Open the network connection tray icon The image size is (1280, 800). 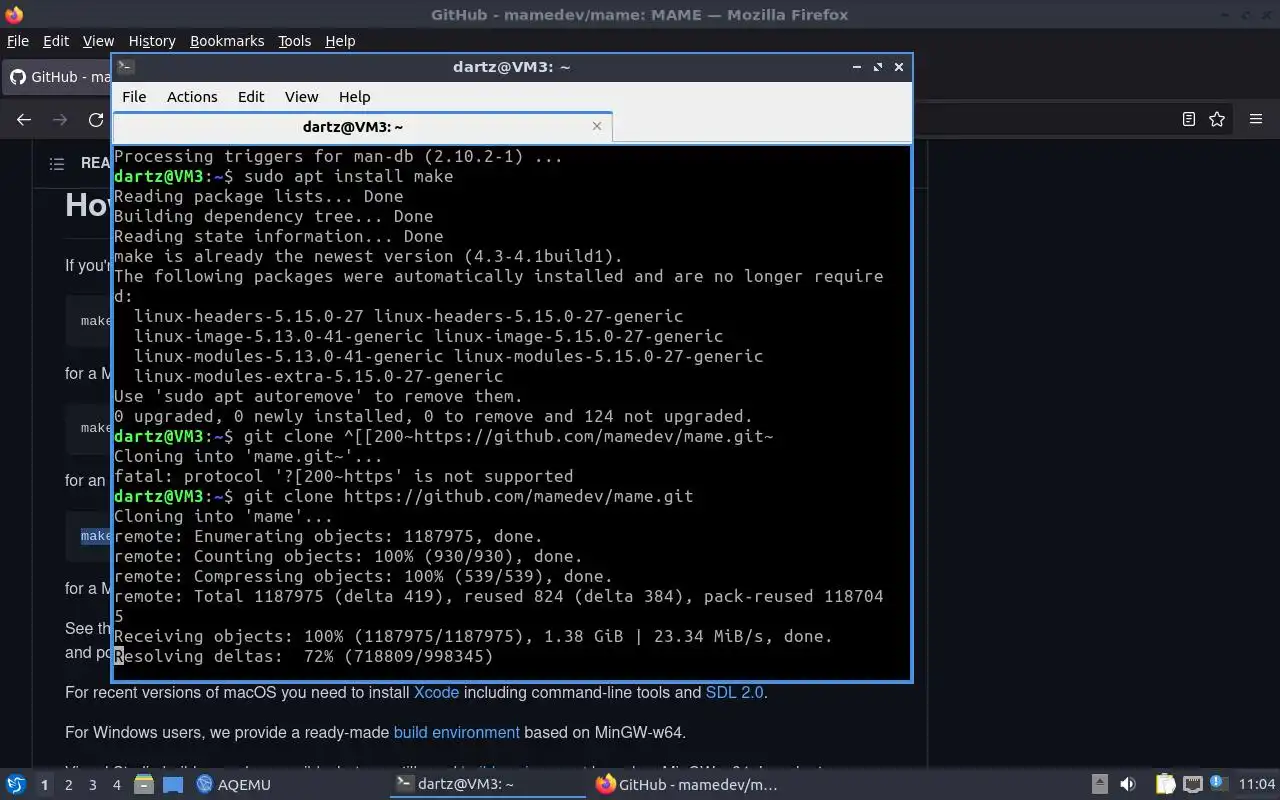click(1192, 784)
